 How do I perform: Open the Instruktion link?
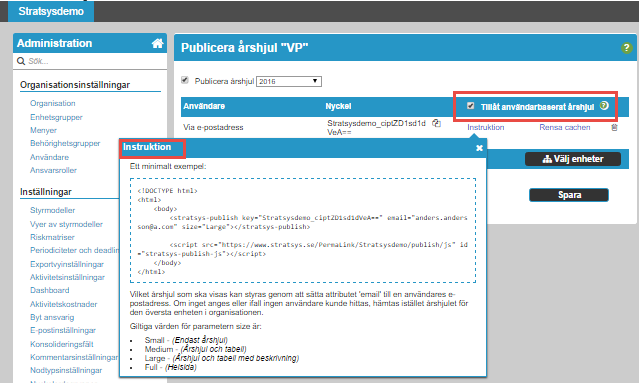click(x=485, y=127)
